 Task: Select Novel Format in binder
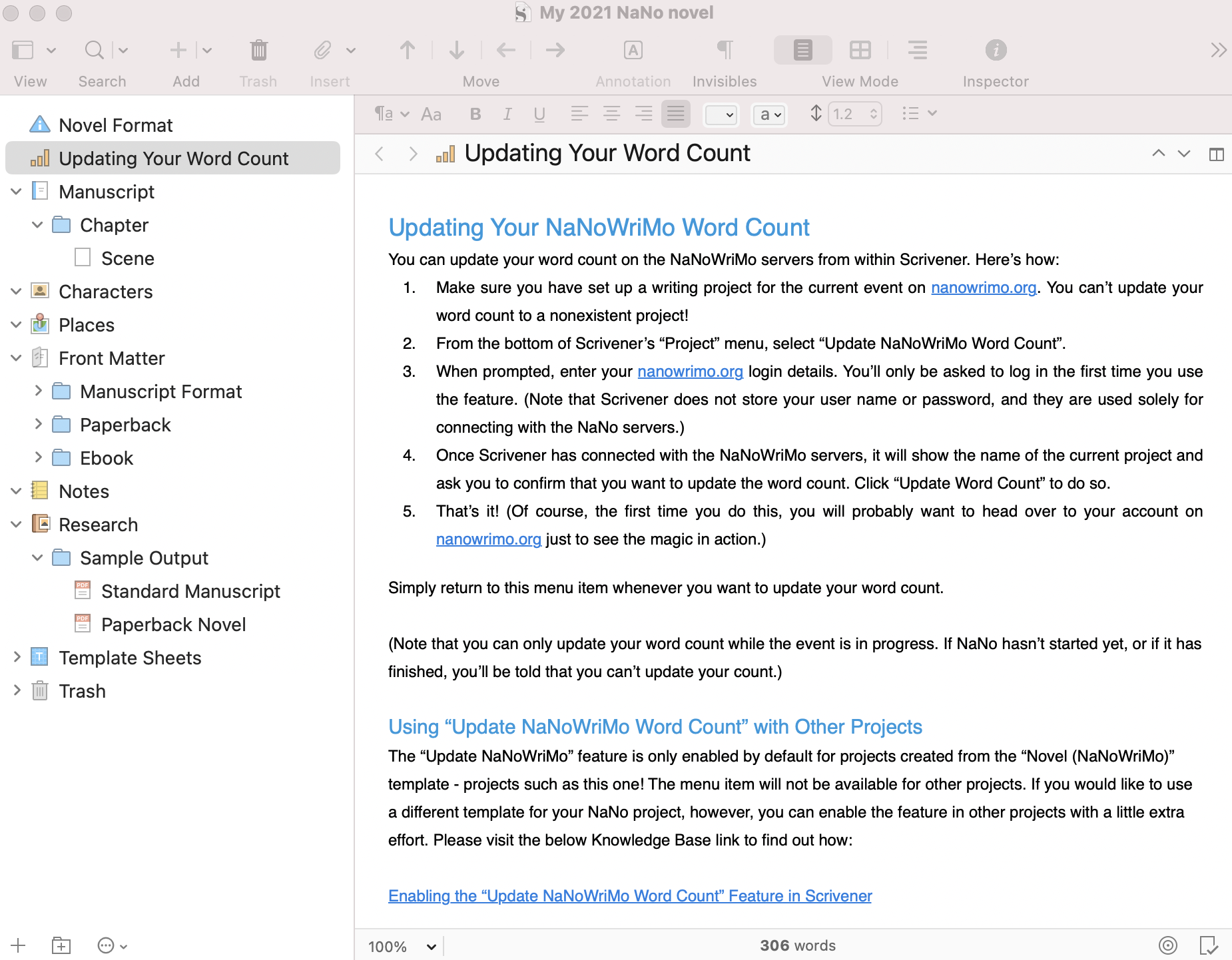point(115,125)
